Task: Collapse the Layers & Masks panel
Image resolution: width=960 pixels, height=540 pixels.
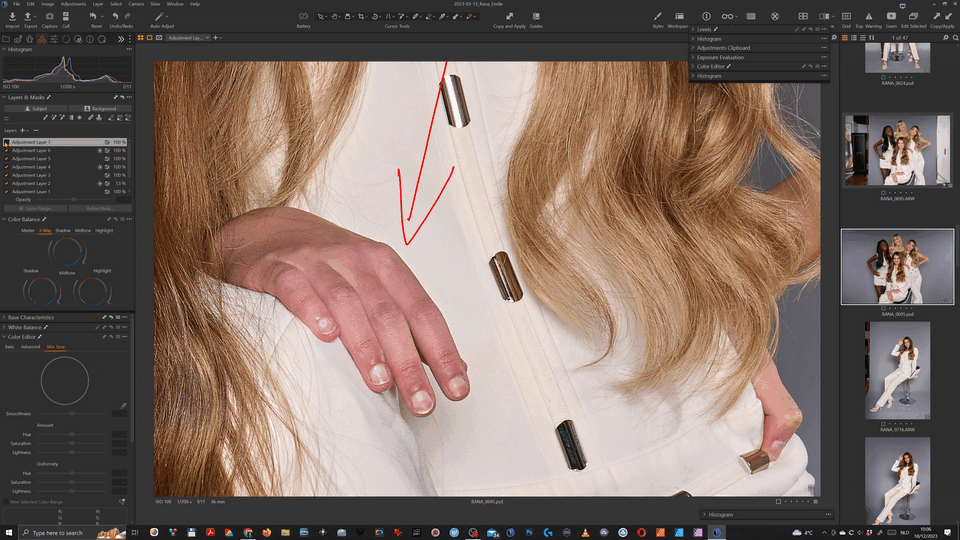Action: click(4, 97)
